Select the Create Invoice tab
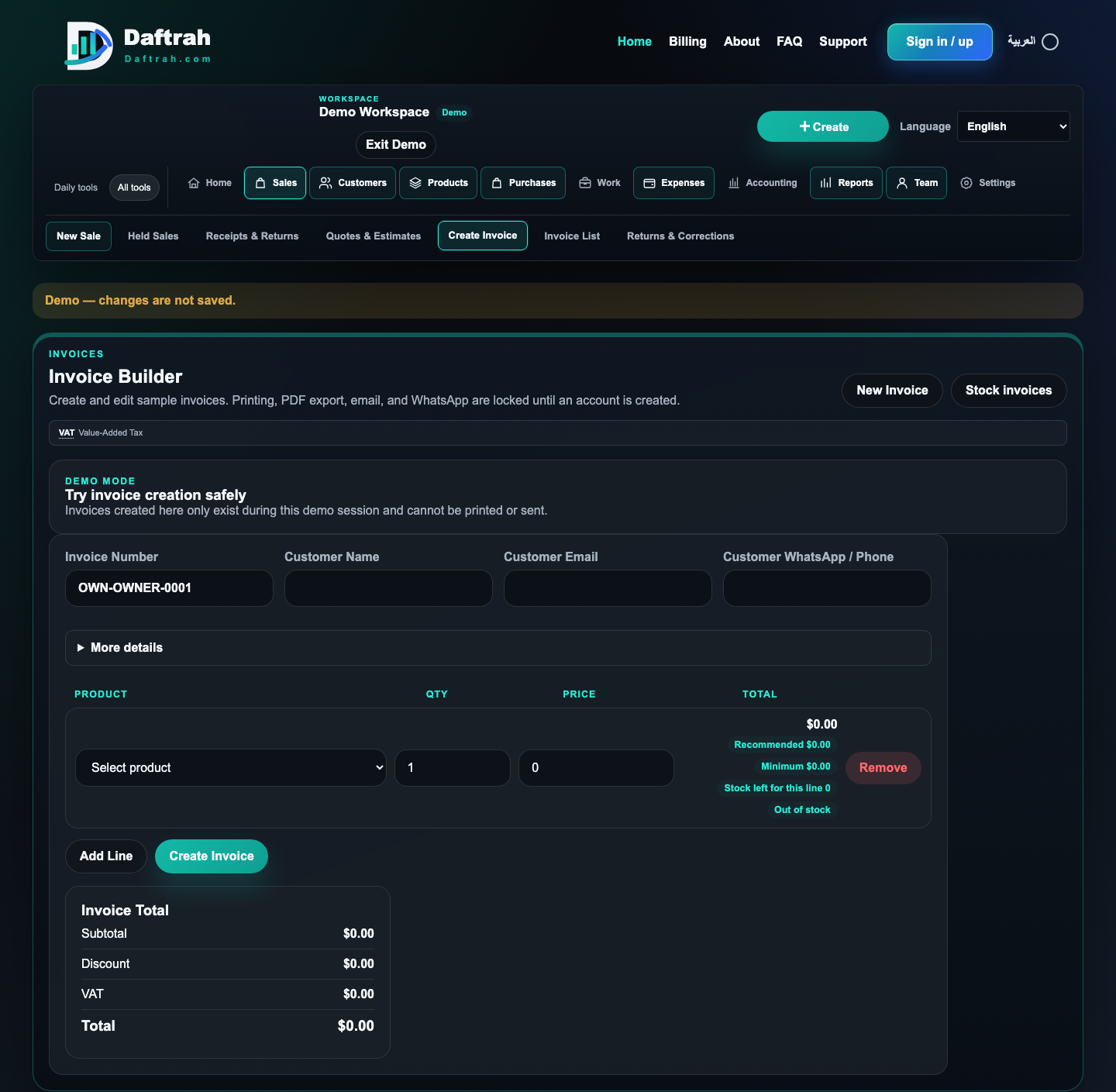This screenshot has width=1116, height=1092. point(483,236)
